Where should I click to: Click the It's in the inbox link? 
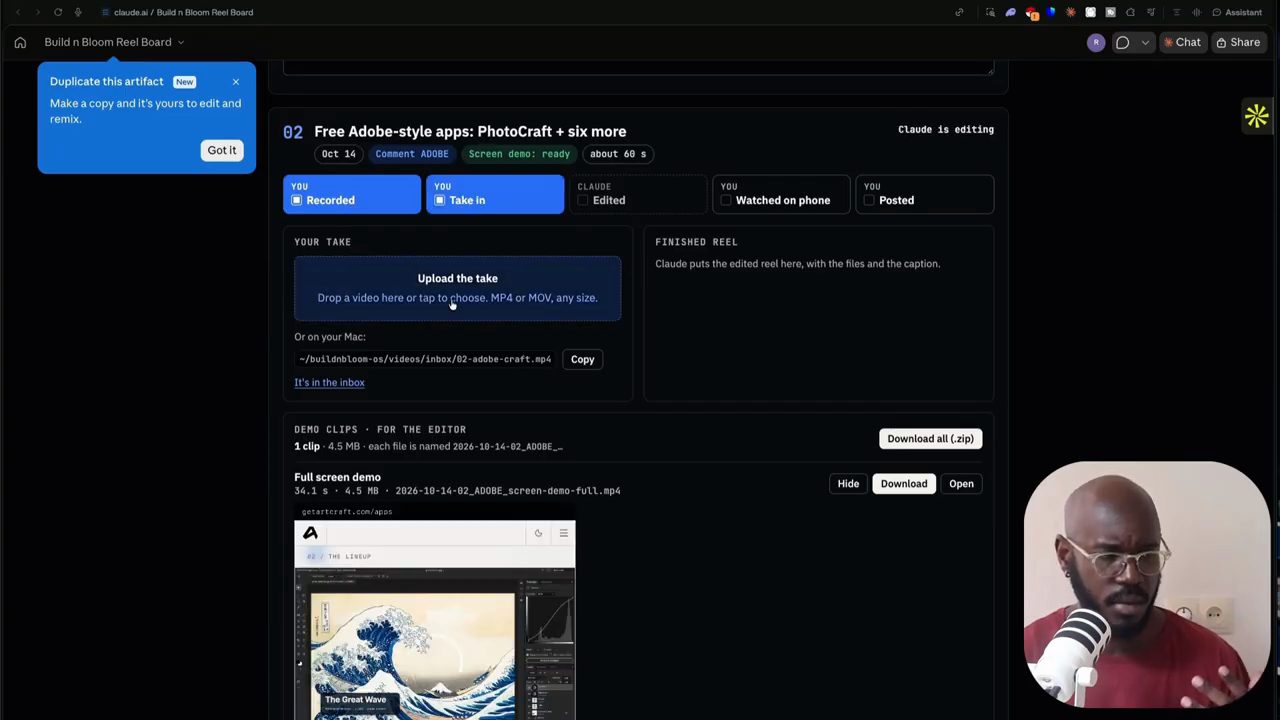pos(329,382)
